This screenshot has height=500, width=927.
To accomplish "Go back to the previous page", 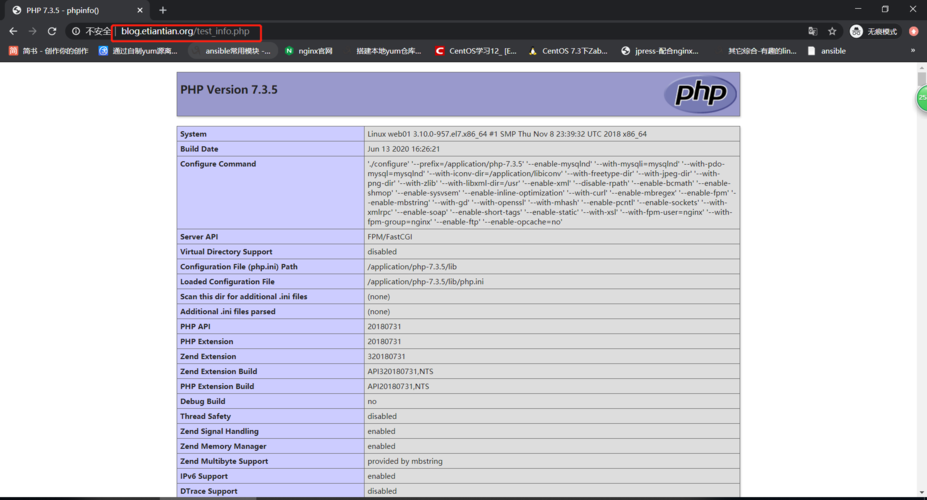I will (x=13, y=31).
